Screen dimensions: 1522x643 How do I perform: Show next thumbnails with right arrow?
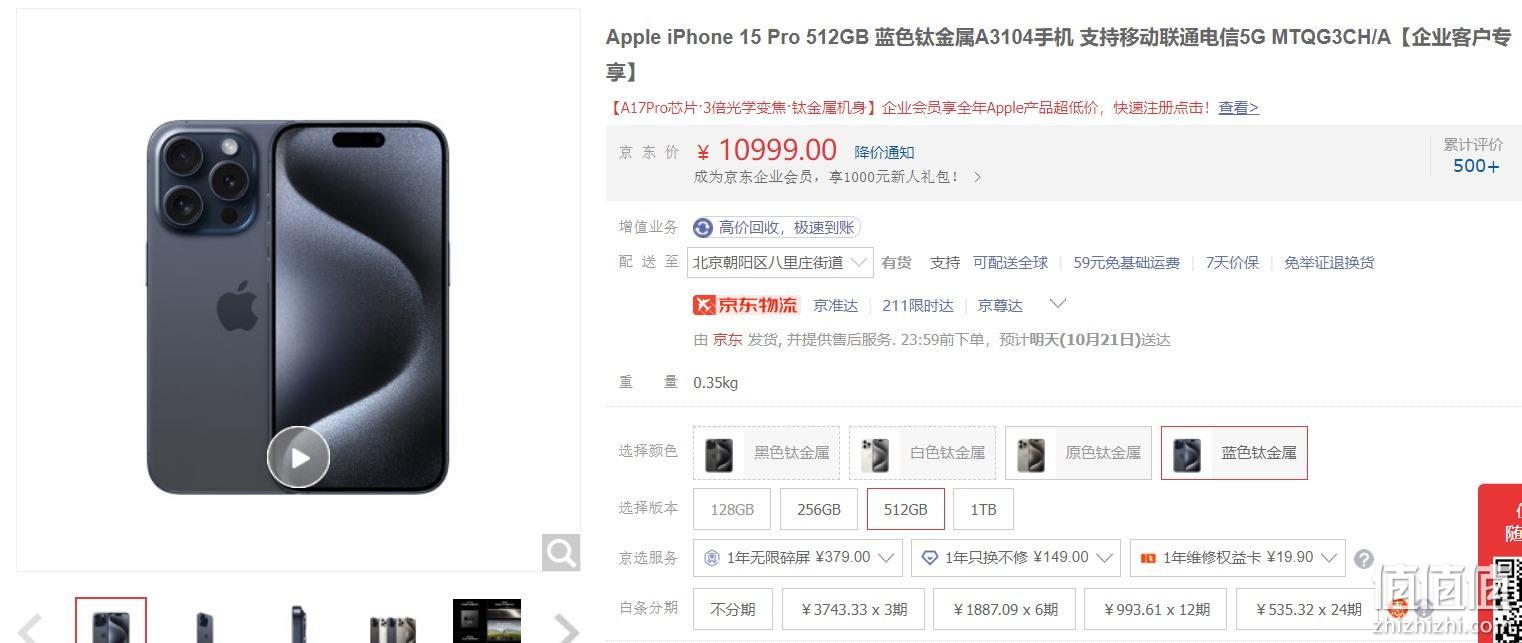click(x=566, y=629)
